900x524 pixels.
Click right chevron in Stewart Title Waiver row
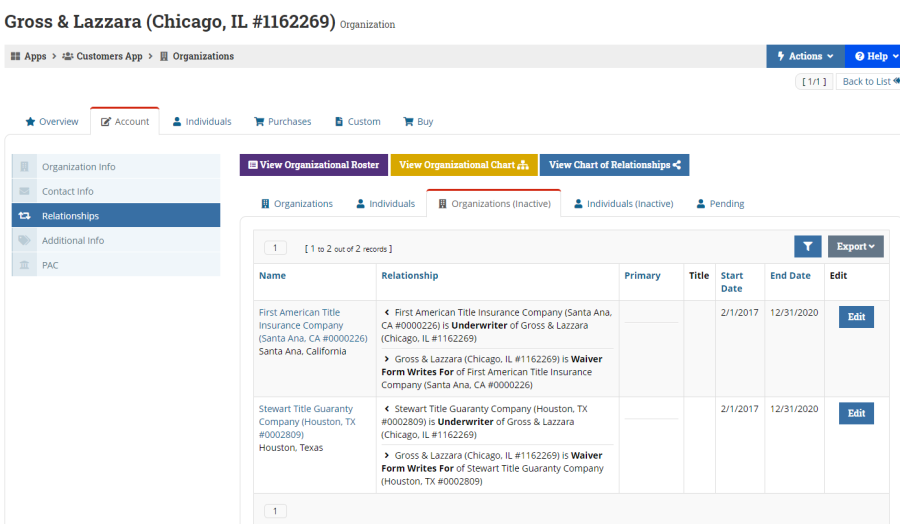tap(387, 455)
